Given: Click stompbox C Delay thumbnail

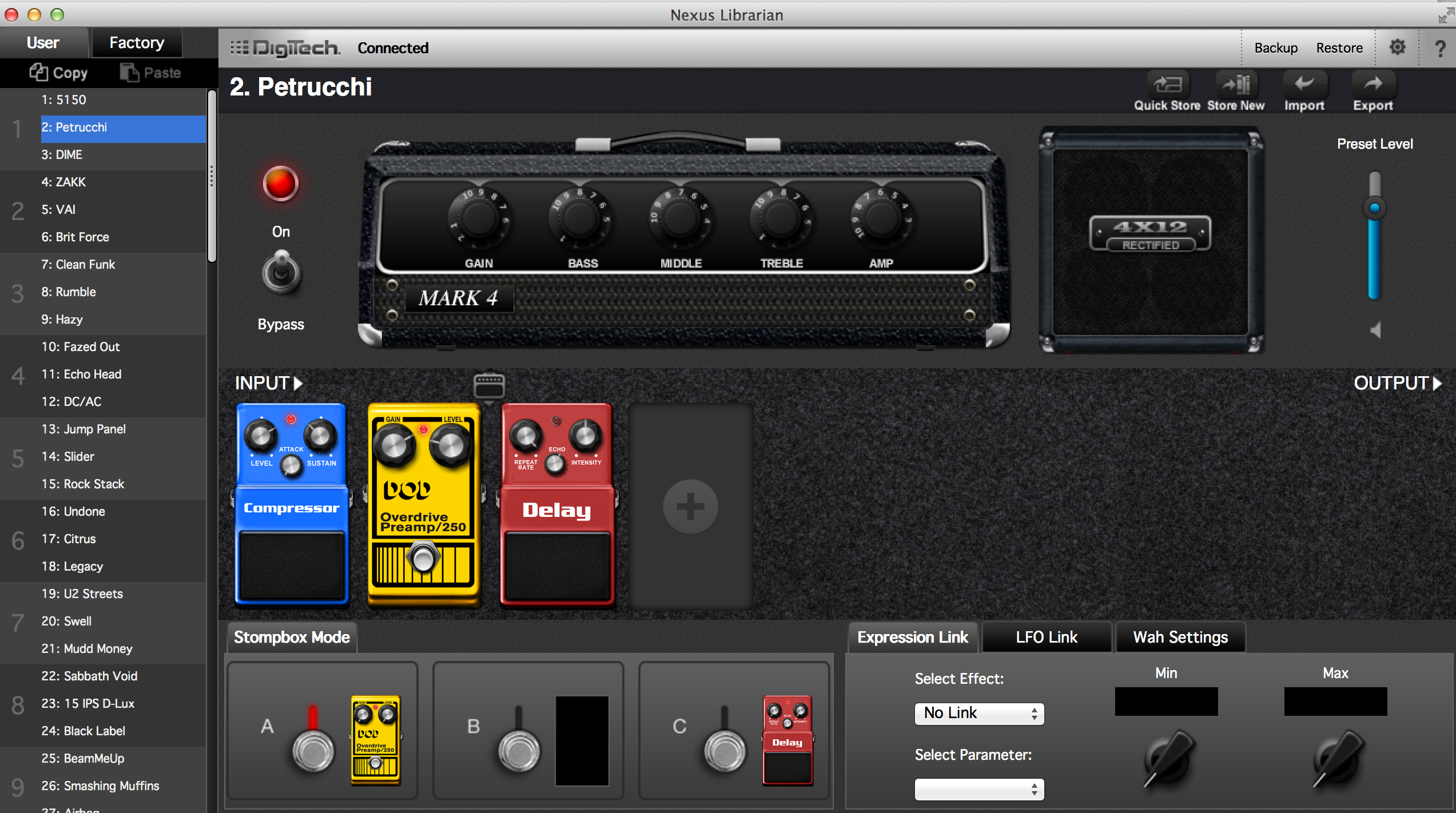Looking at the screenshot, I should click(787, 740).
